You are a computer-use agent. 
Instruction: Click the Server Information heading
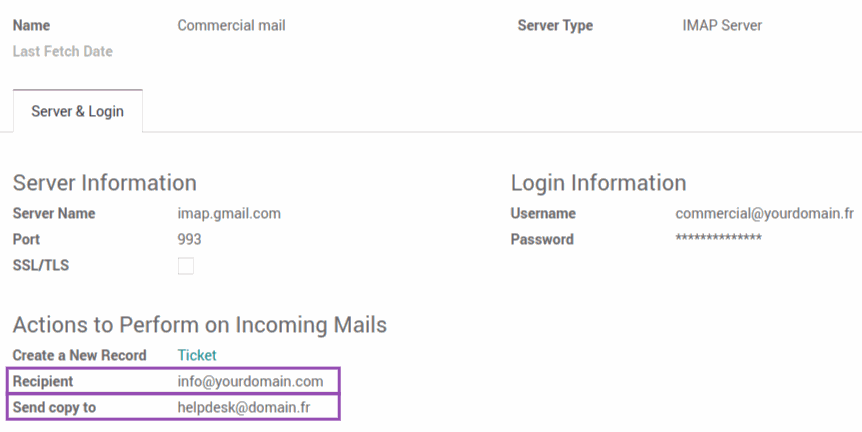[104, 182]
